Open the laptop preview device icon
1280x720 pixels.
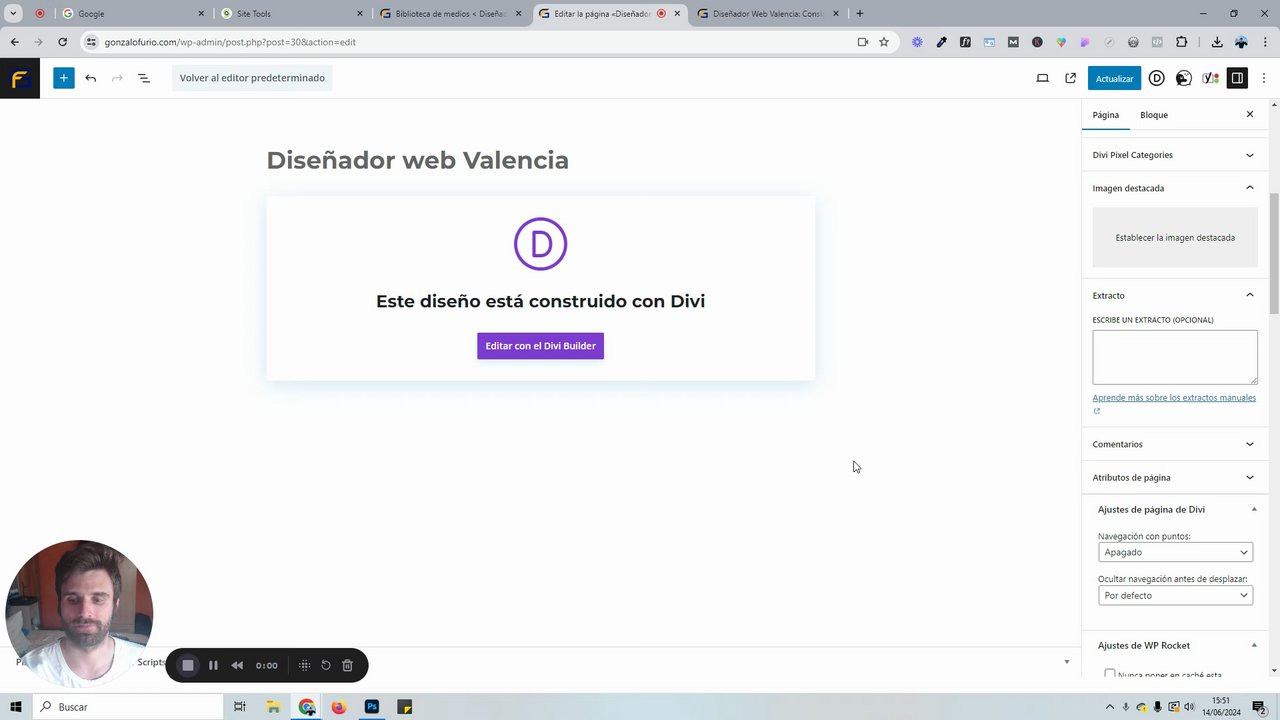1042,78
